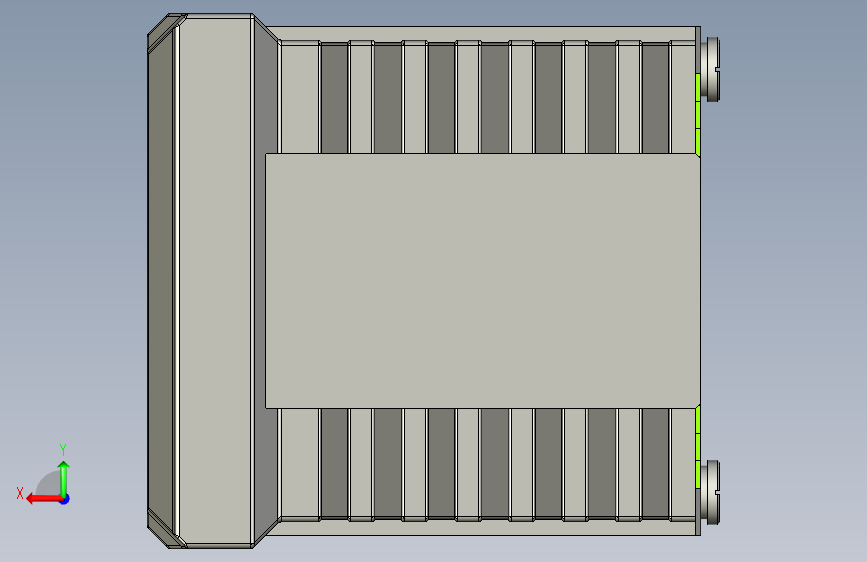
Task: Click the red X axis arrow on triad
Action: tap(43, 499)
